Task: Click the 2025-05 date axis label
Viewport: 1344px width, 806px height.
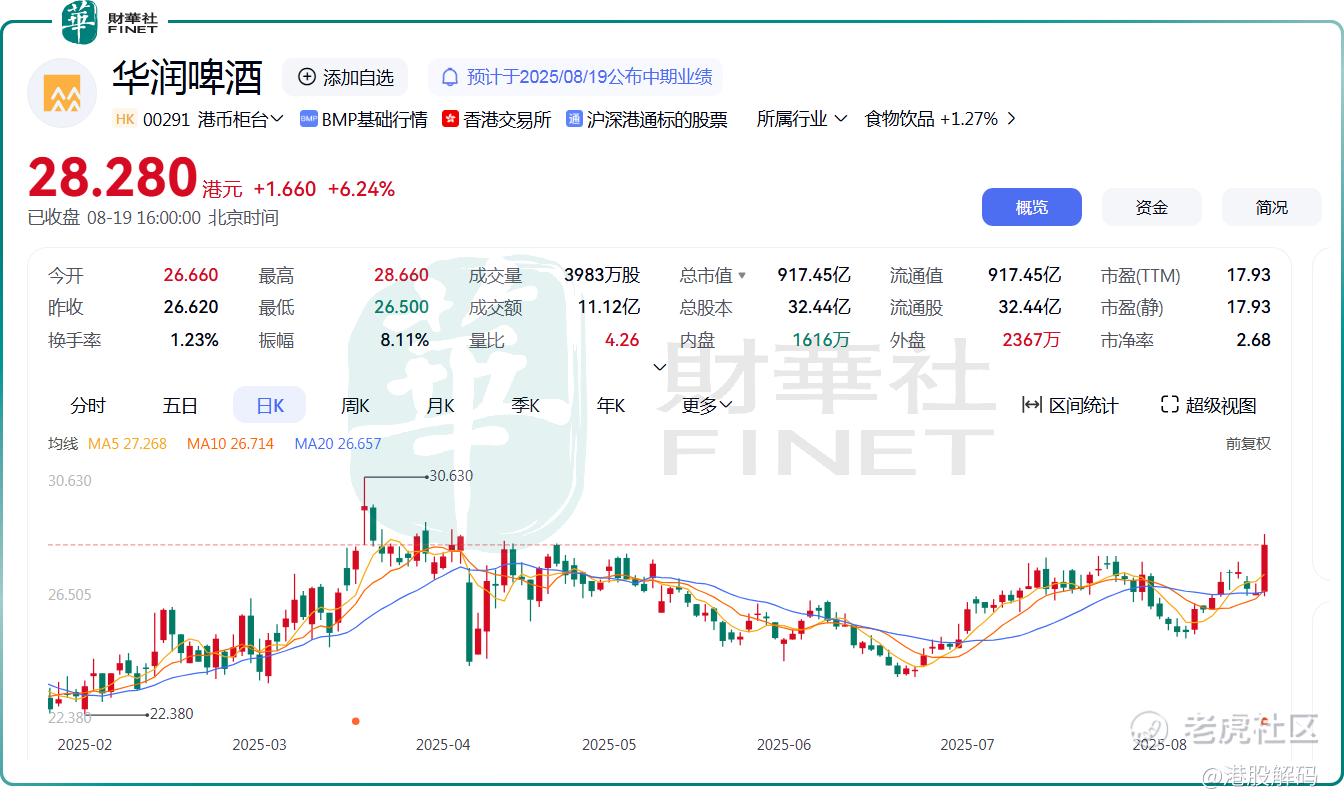Action: [x=609, y=745]
